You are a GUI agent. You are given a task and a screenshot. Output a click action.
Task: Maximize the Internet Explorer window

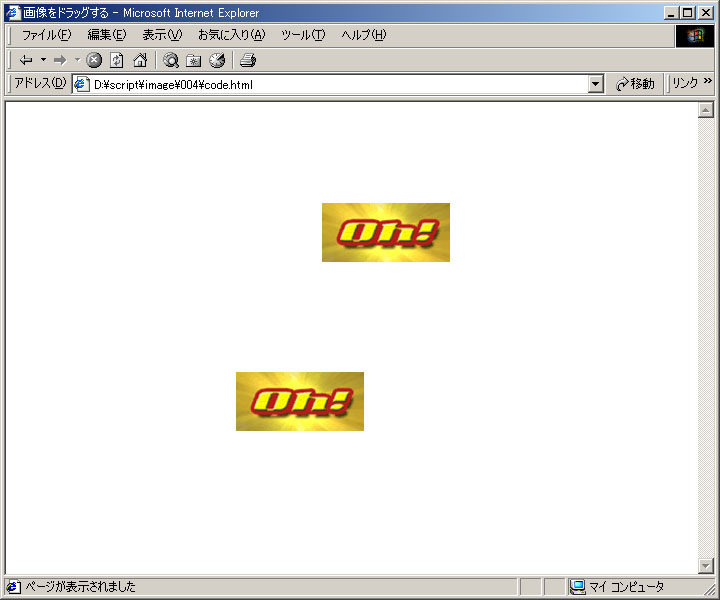(687, 13)
